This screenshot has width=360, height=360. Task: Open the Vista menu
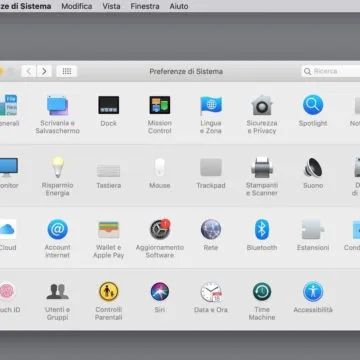111,6
